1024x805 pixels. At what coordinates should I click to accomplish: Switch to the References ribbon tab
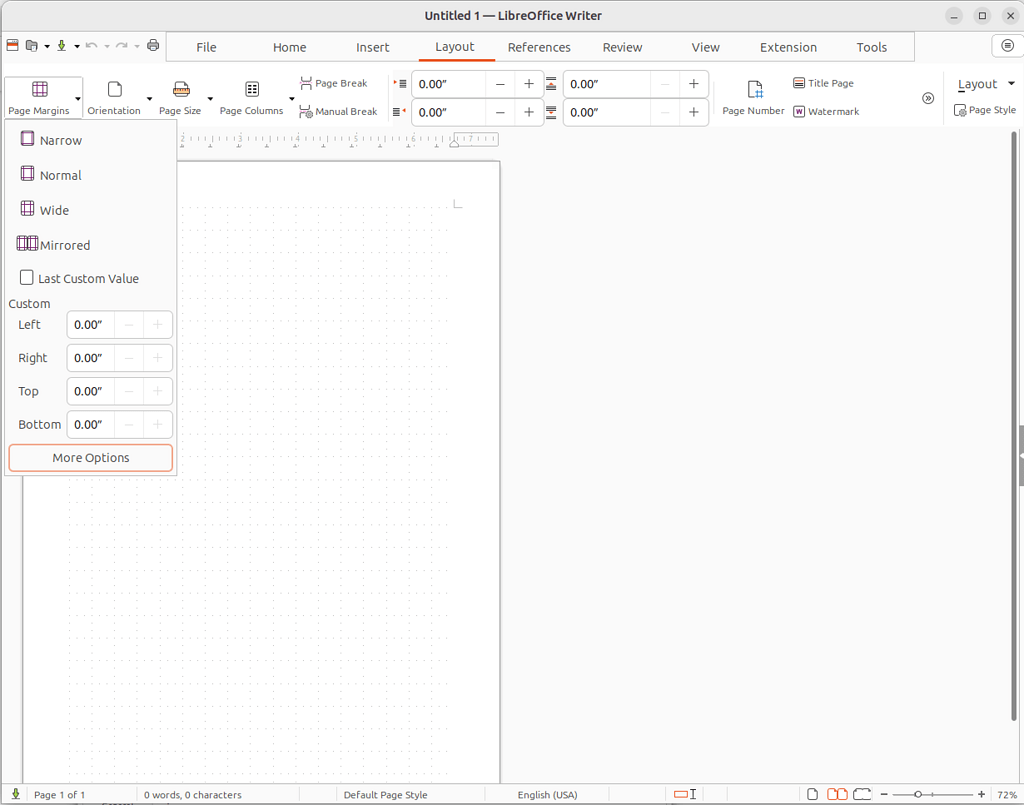[x=539, y=46]
